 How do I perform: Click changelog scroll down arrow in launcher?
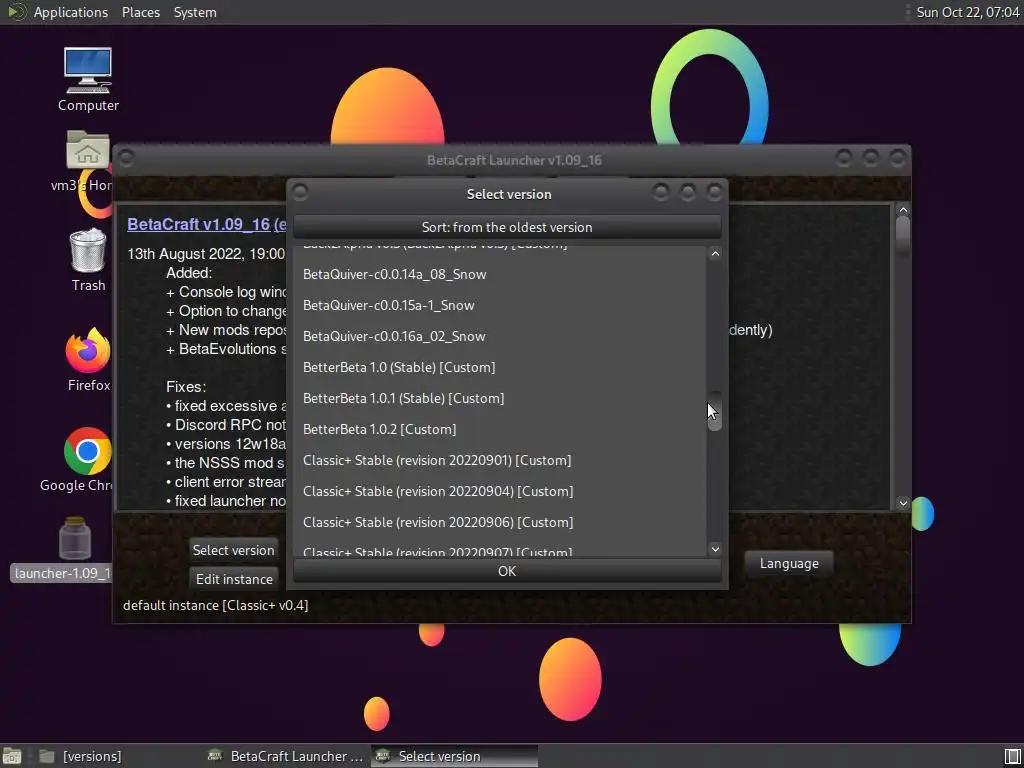coord(903,503)
